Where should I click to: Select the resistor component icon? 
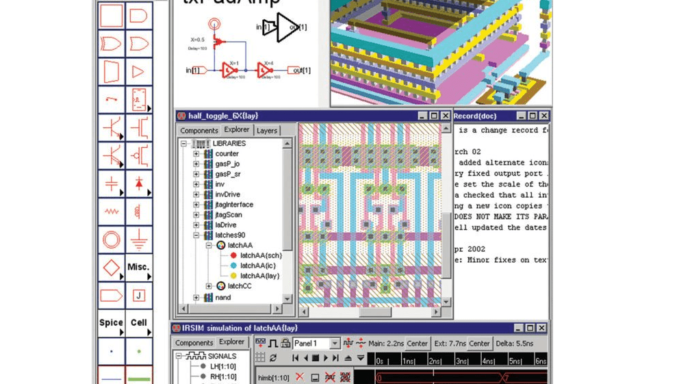tap(111, 212)
